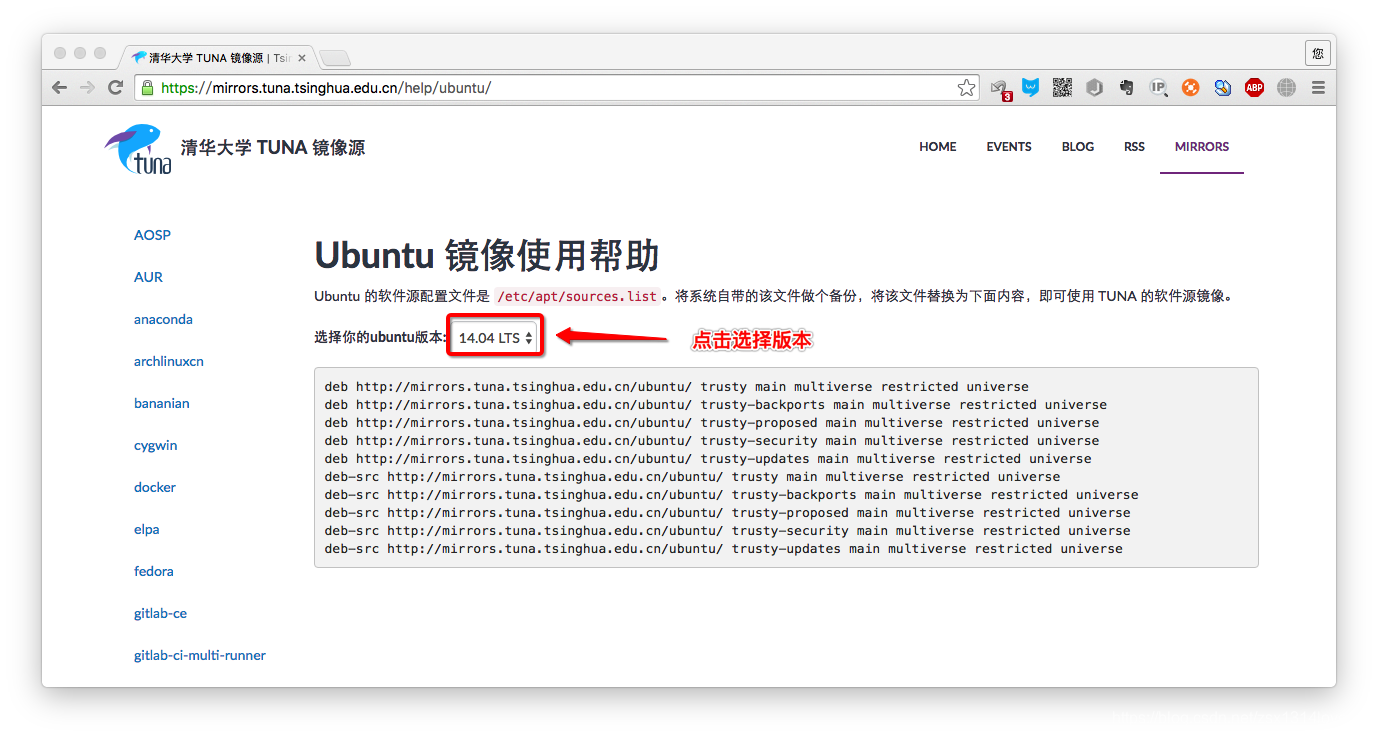Open the QR code extension
This screenshot has width=1378, height=737.
(x=1062, y=88)
